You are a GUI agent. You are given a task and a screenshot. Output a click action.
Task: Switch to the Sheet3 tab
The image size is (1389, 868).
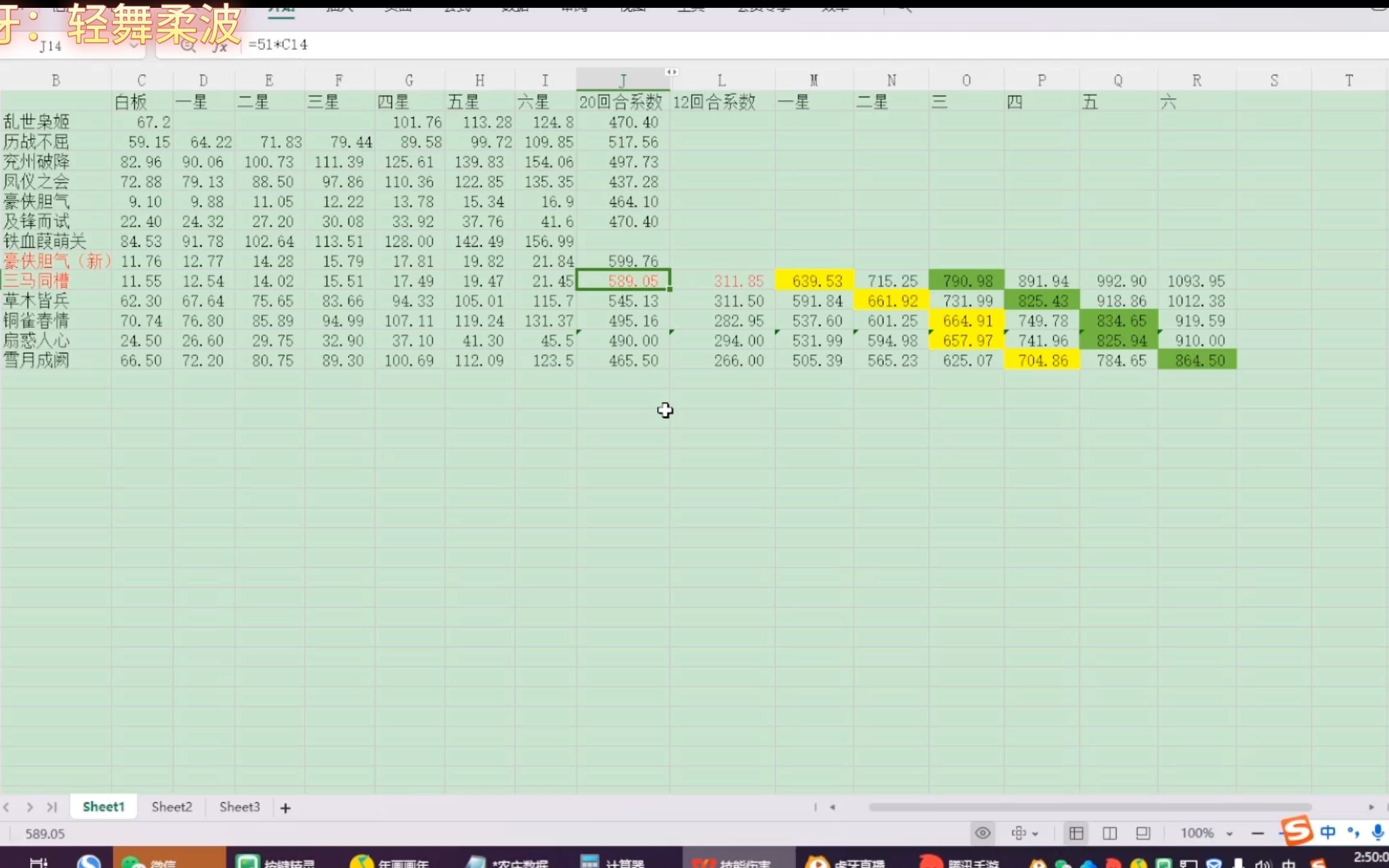coord(239,807)
